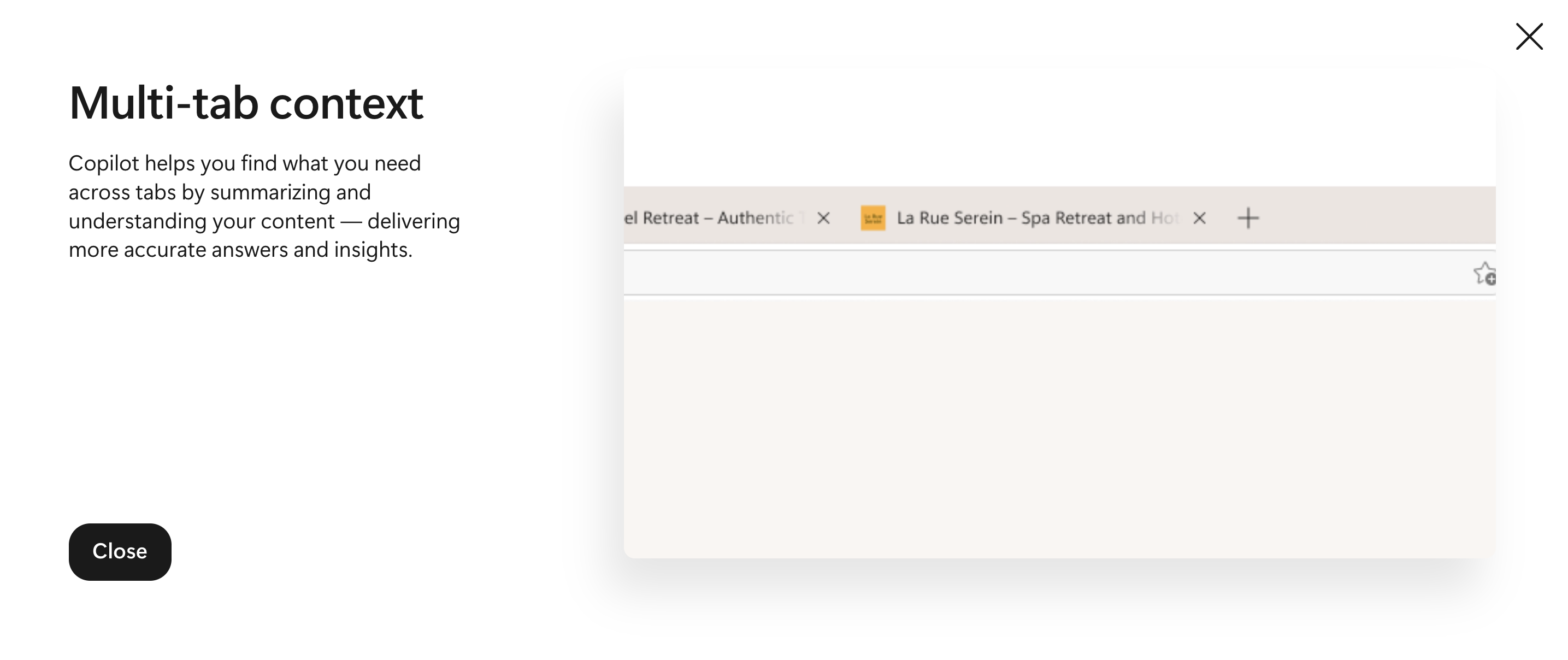Dismiss the dialog with the top-right X icon
The height and width of the screenshot is (660, 1568).
[x=1529, y=37]
